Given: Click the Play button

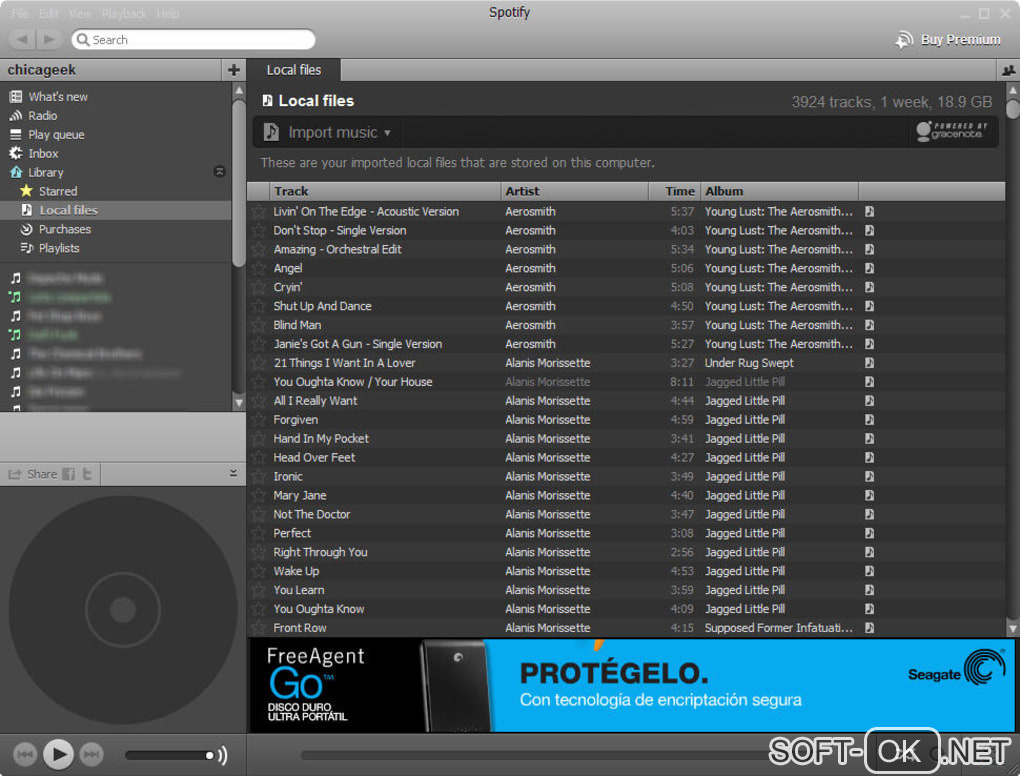Looking at the screenshot, I should coord(59,755).
